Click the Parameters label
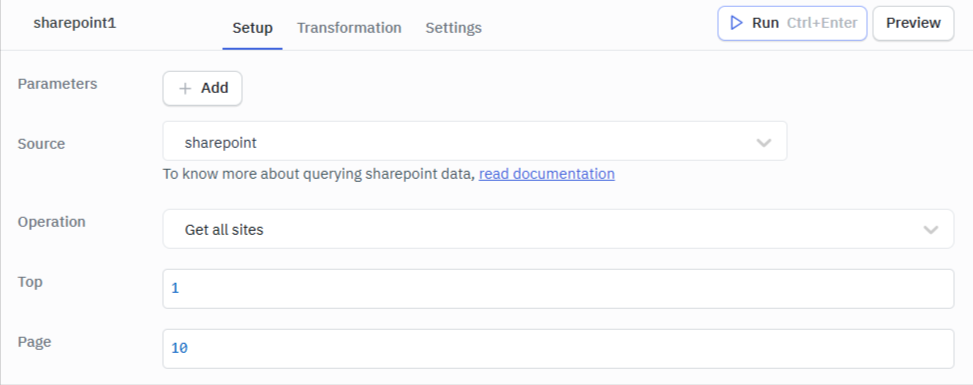The width and height of the screenshot is (973, 385). pos(57,84)
